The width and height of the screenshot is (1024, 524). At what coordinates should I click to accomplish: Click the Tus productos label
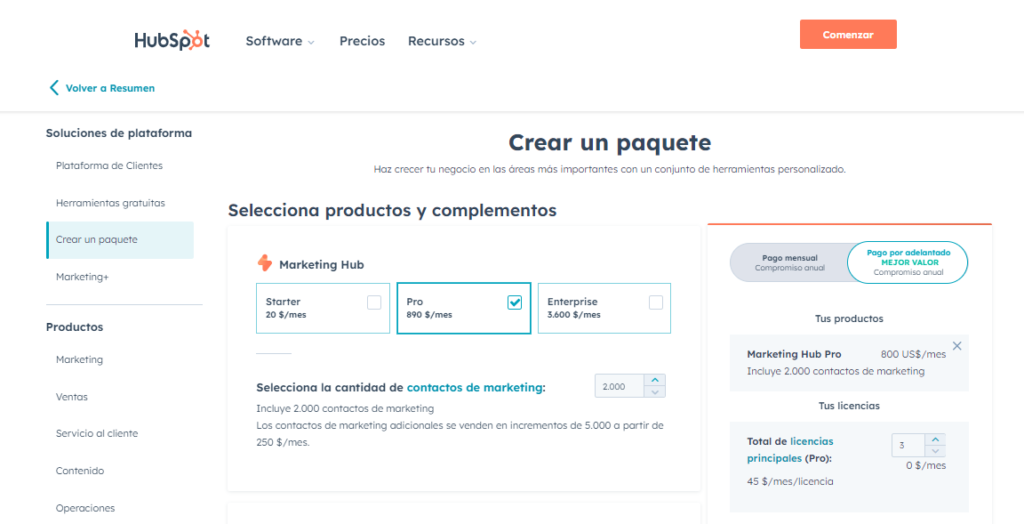tap(848, 319)
